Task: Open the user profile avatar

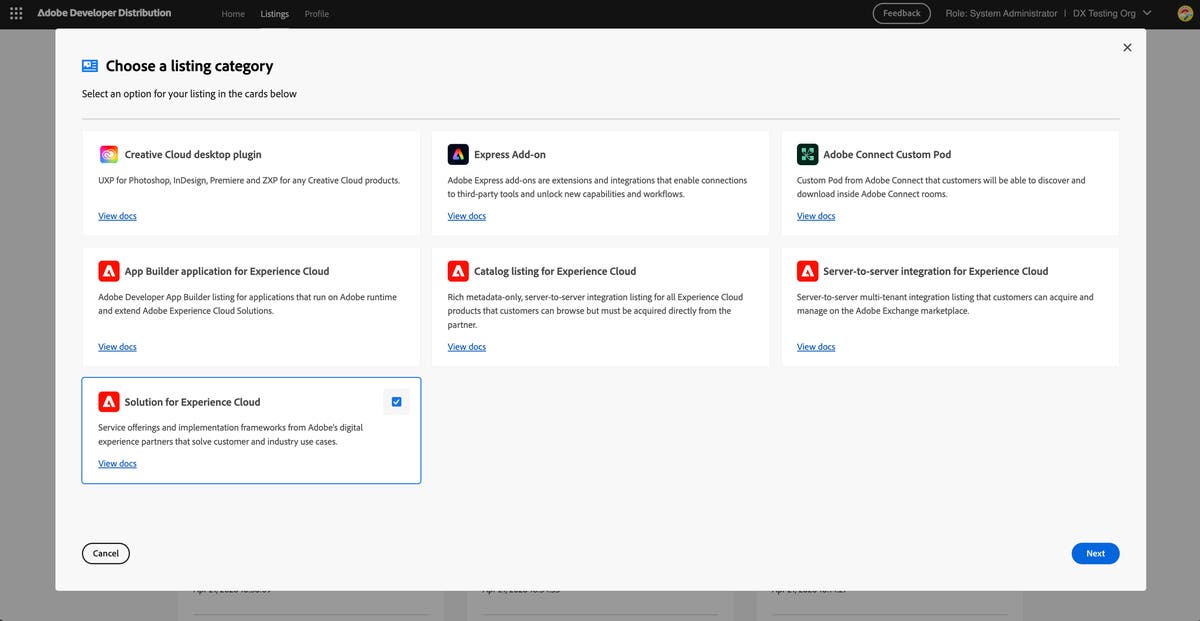Action: 1184,13
